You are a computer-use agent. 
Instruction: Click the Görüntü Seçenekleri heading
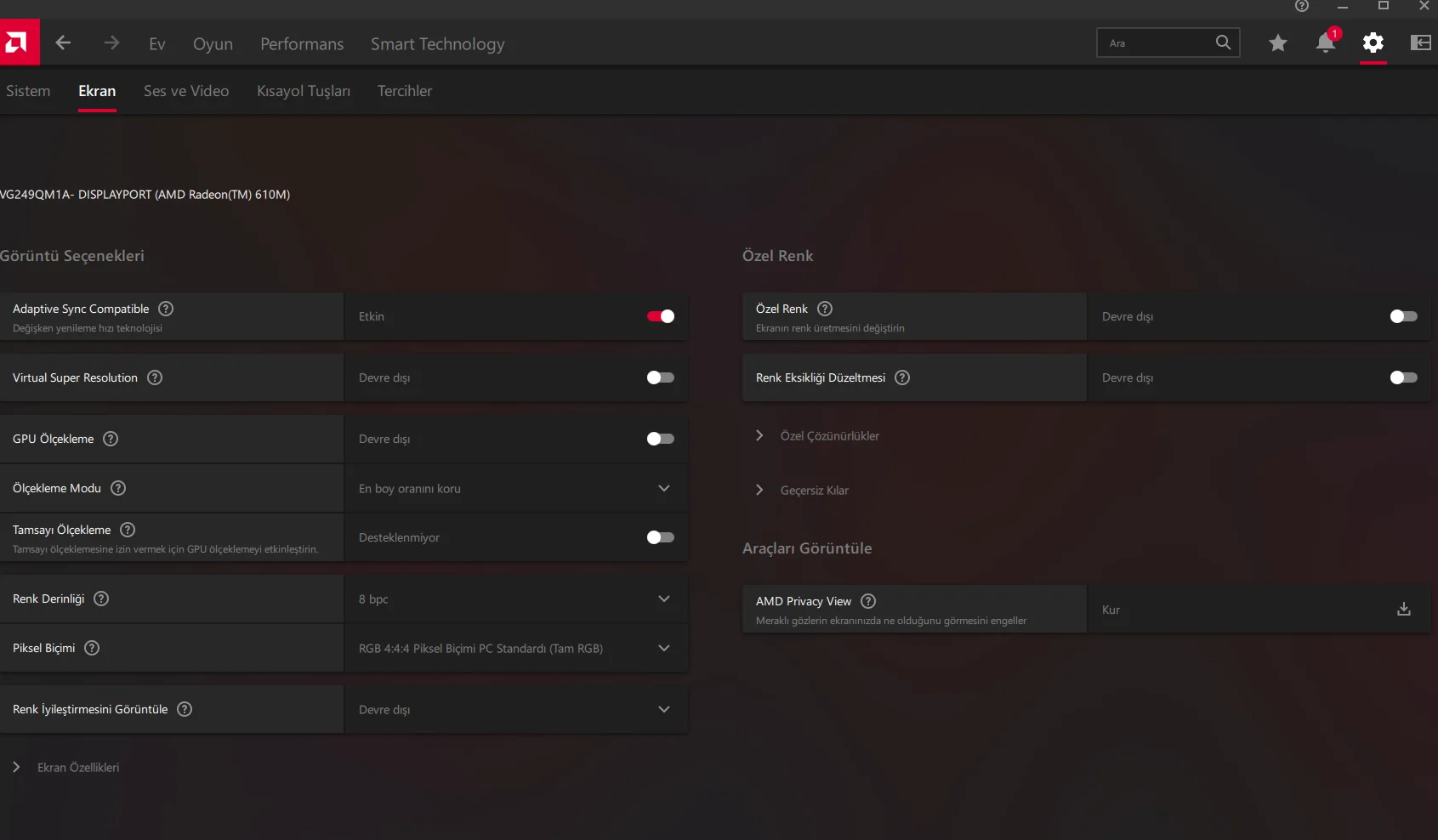tap(72, 256)
